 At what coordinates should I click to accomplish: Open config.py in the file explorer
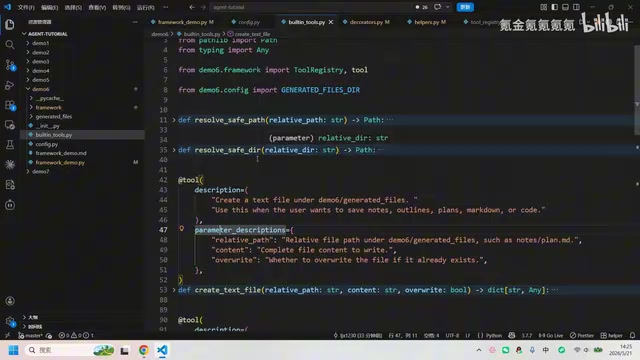(47, 144)
